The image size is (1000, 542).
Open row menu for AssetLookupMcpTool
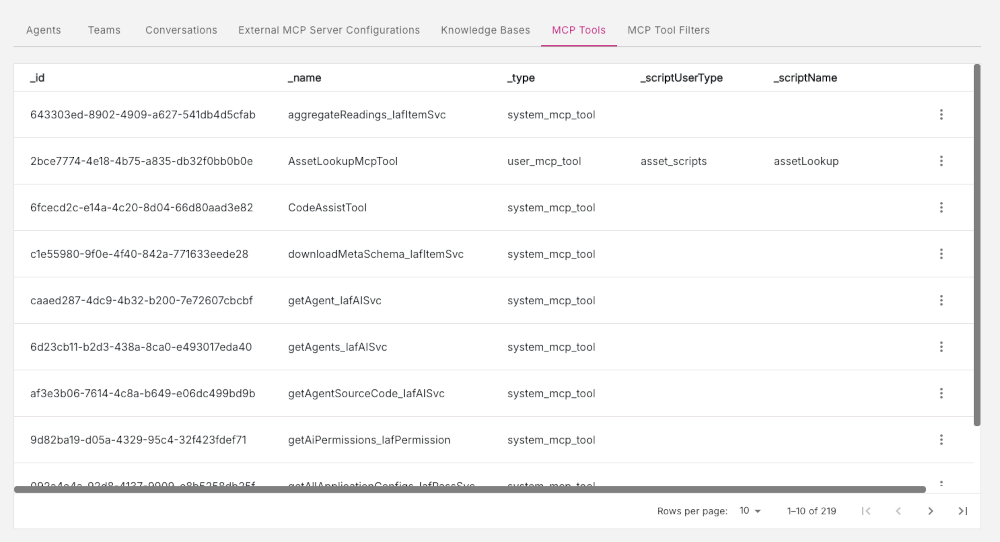pos(941,161)
